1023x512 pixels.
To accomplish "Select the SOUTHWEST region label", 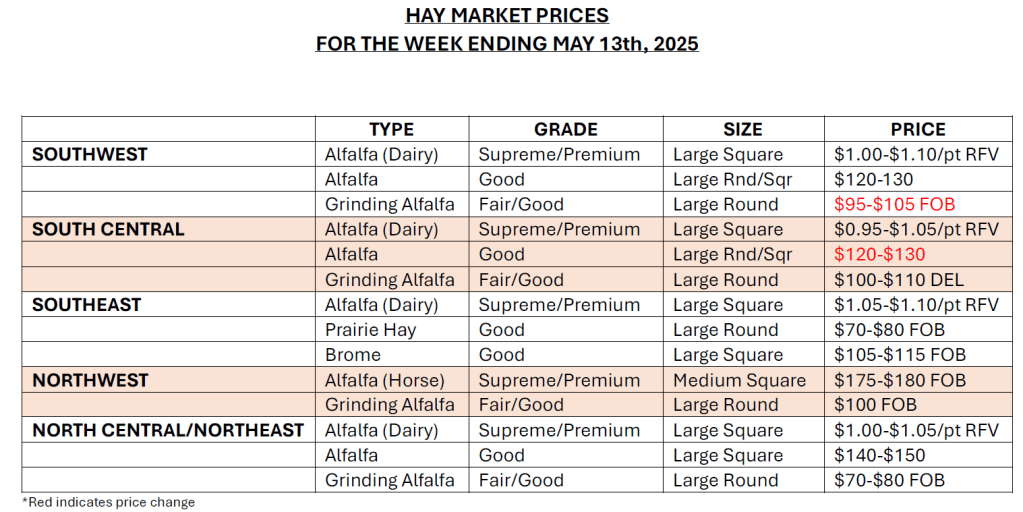I will coord(90,154).
